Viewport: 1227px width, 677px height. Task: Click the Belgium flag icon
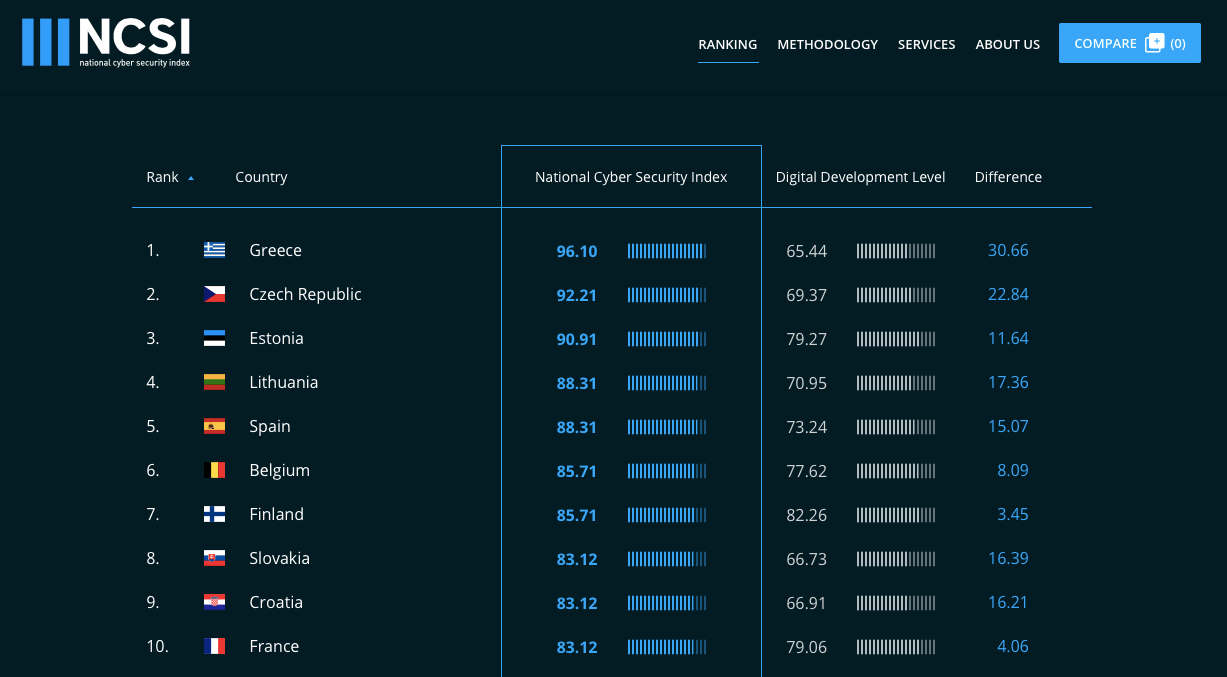[214, 470]
